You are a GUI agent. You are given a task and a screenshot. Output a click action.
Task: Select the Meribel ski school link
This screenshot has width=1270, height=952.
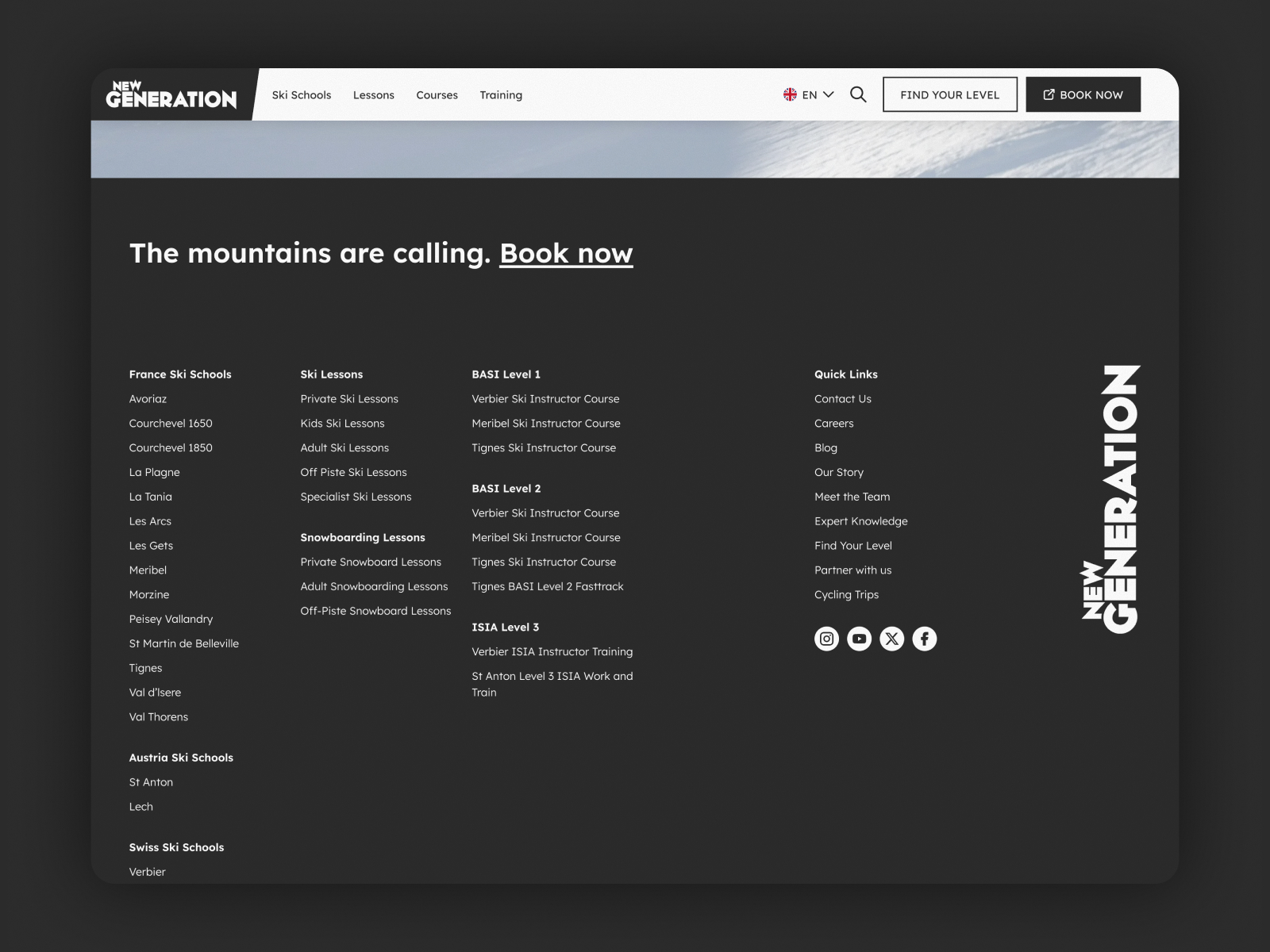[x=148, y=570]
